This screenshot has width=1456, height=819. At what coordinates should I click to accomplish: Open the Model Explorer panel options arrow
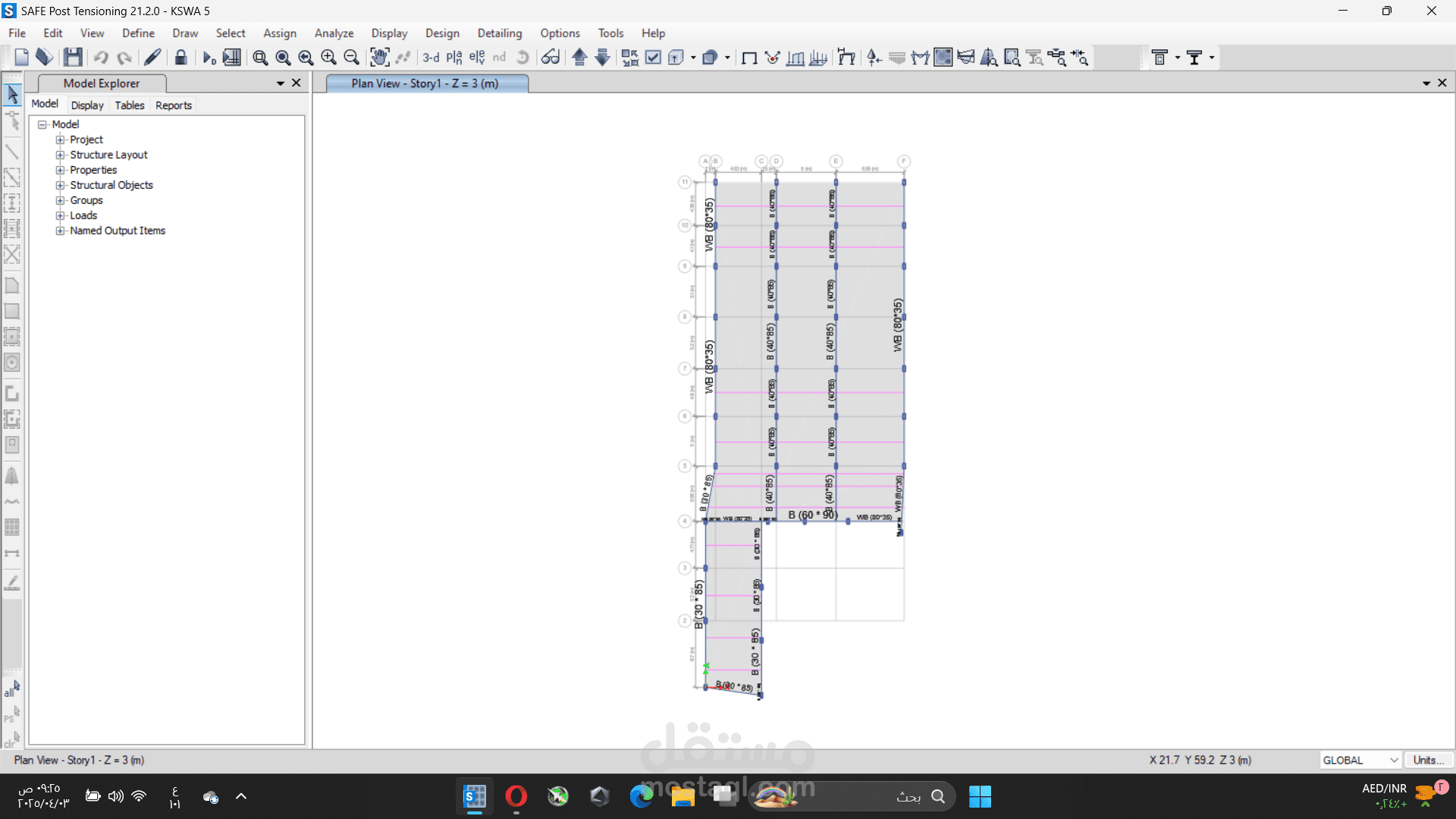coord(281,83)
